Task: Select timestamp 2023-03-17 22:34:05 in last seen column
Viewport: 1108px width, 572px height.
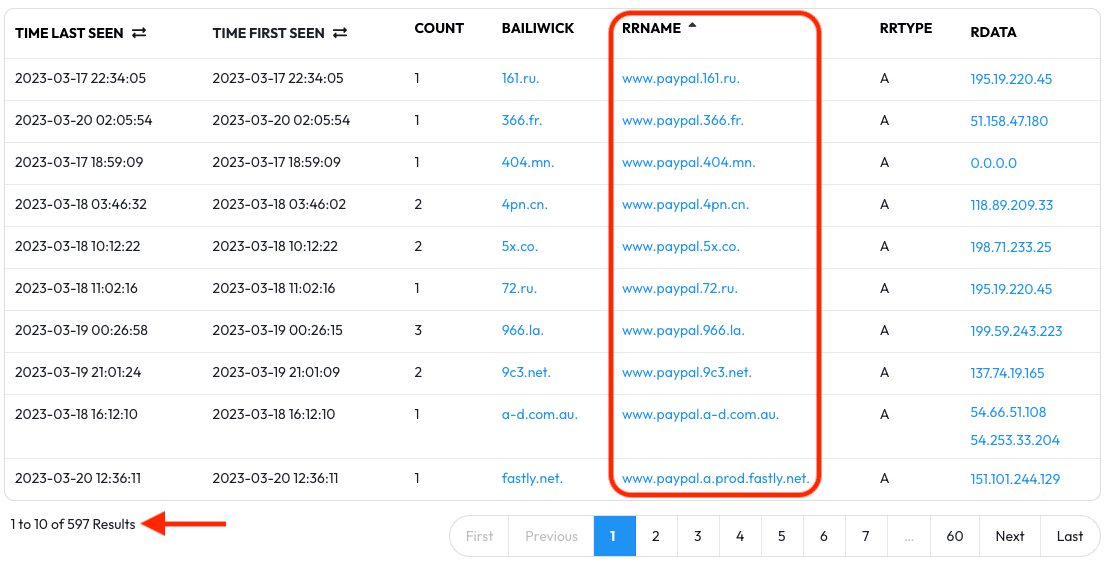Action: [81, 78]
